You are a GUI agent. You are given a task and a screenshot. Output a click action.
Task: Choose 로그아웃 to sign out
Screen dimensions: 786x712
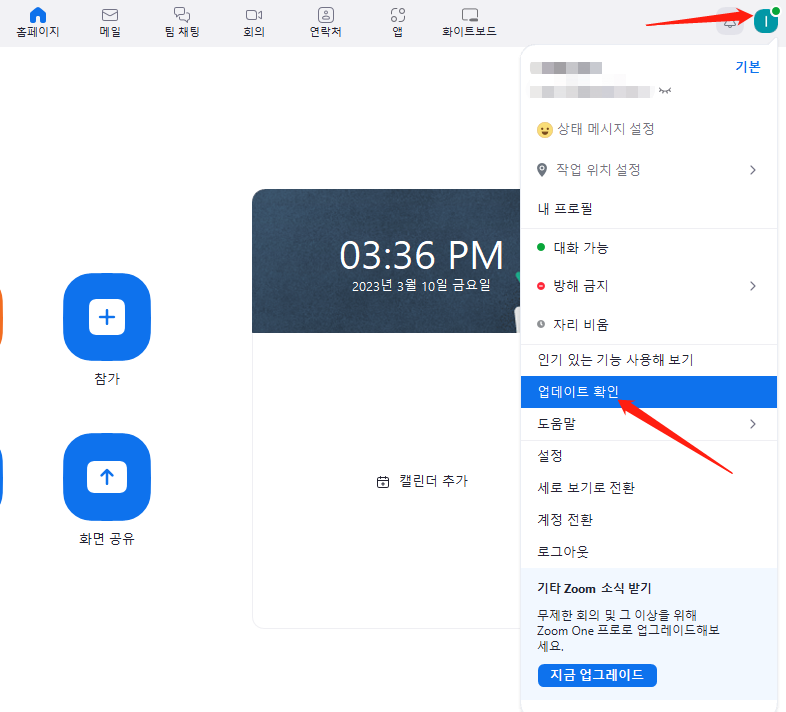649,552
